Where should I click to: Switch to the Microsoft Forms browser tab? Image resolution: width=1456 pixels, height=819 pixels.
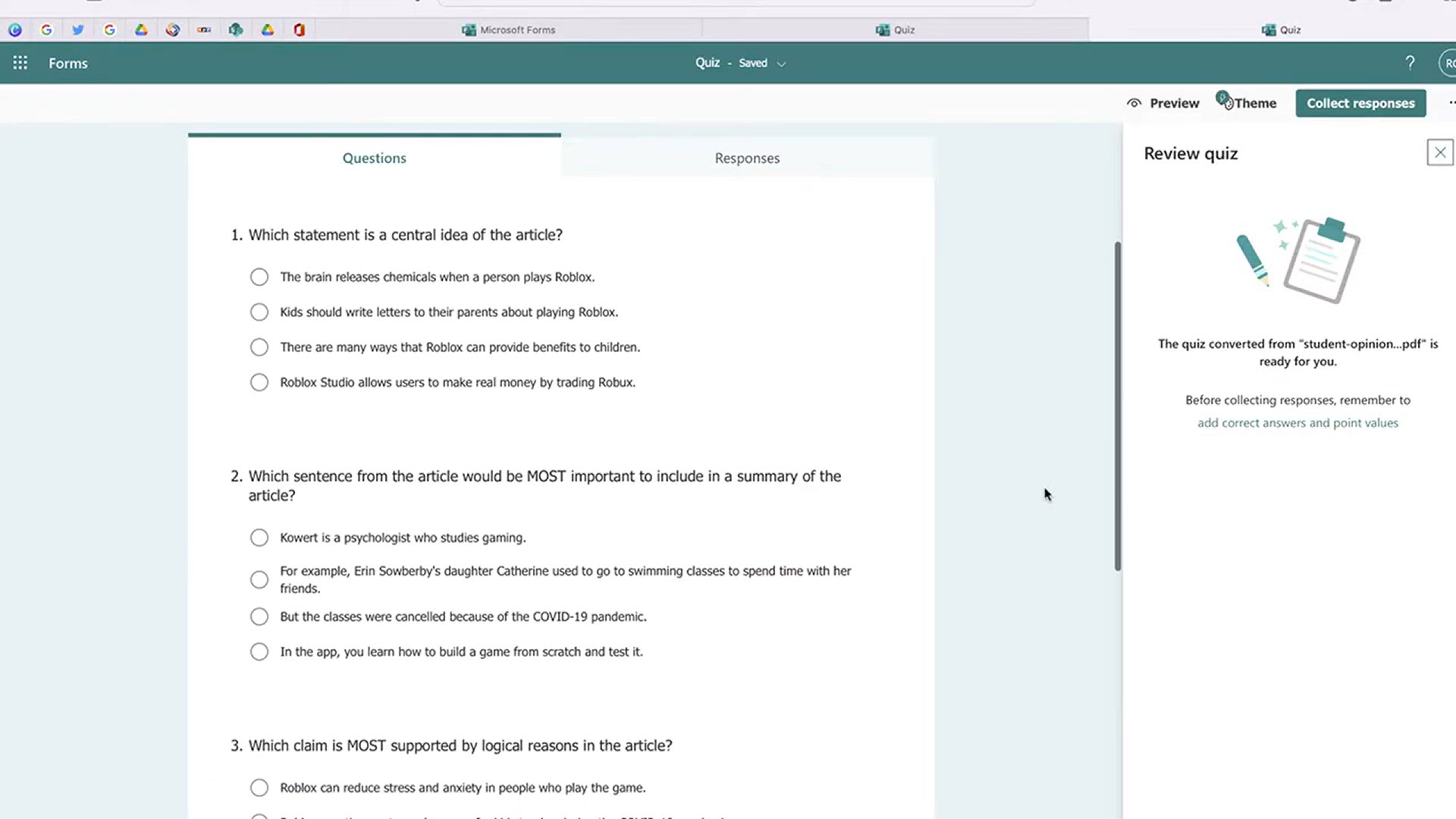pos(509,30)
